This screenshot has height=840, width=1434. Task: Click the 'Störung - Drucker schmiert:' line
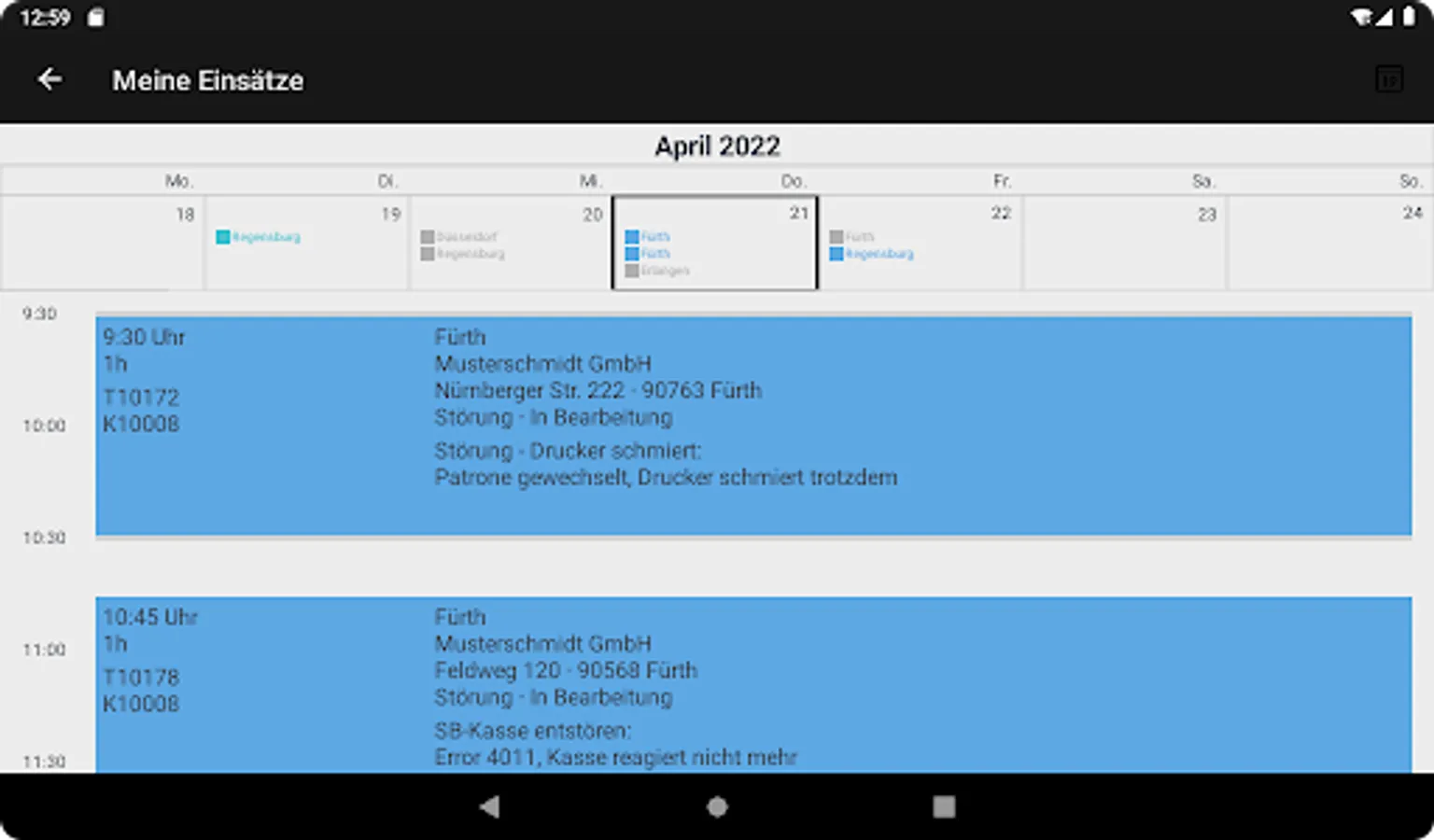point(568,451)
